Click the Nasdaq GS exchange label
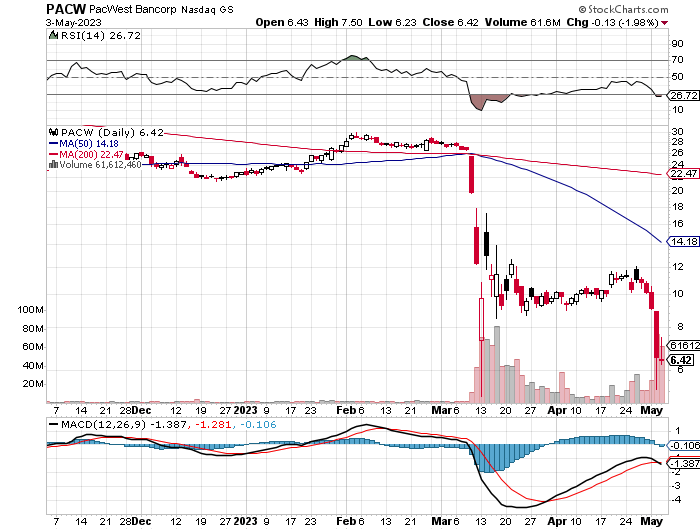700x530 pixels. (x=207, y=9)
